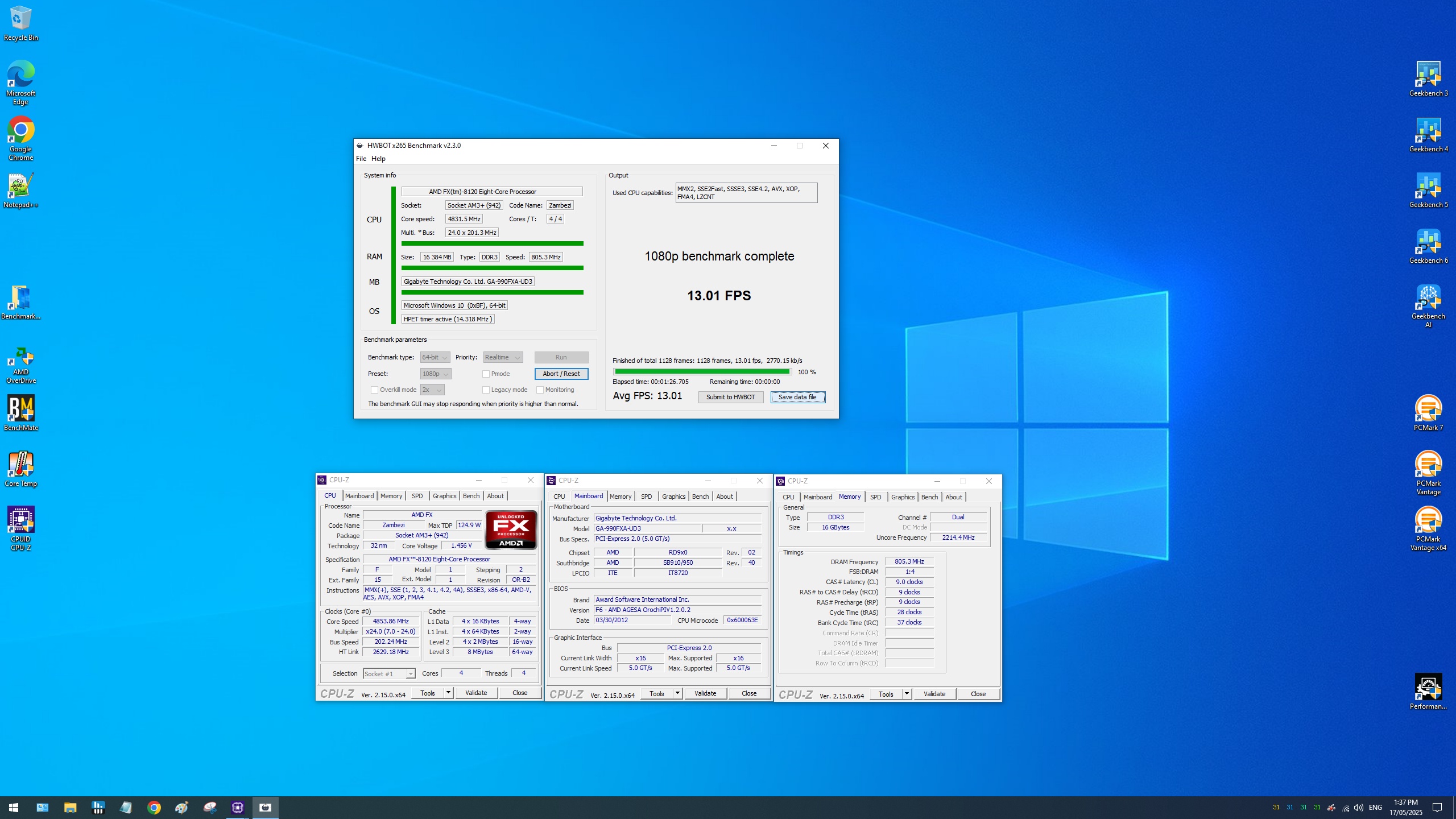Open network icon in system tray

click(1346, 808)
